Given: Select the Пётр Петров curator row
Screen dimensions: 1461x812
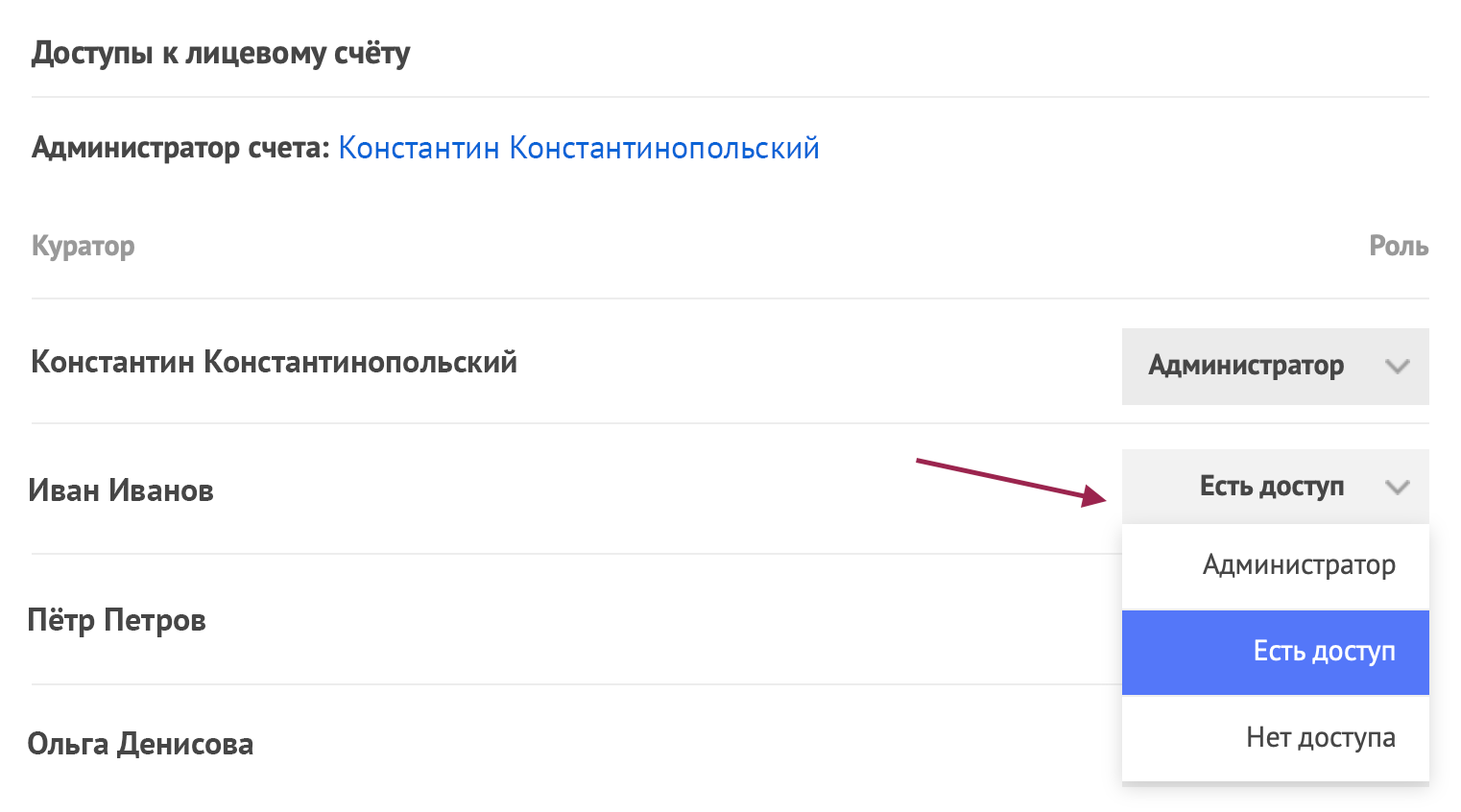Looking at the screenshot, I should pyautogui.click(x=116, y=620).
